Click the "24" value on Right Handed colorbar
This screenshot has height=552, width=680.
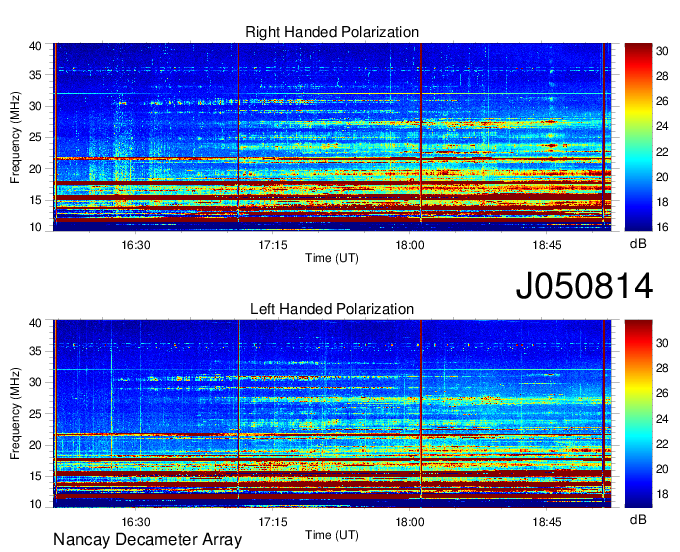pyautogui.click(x=662, y=127)
